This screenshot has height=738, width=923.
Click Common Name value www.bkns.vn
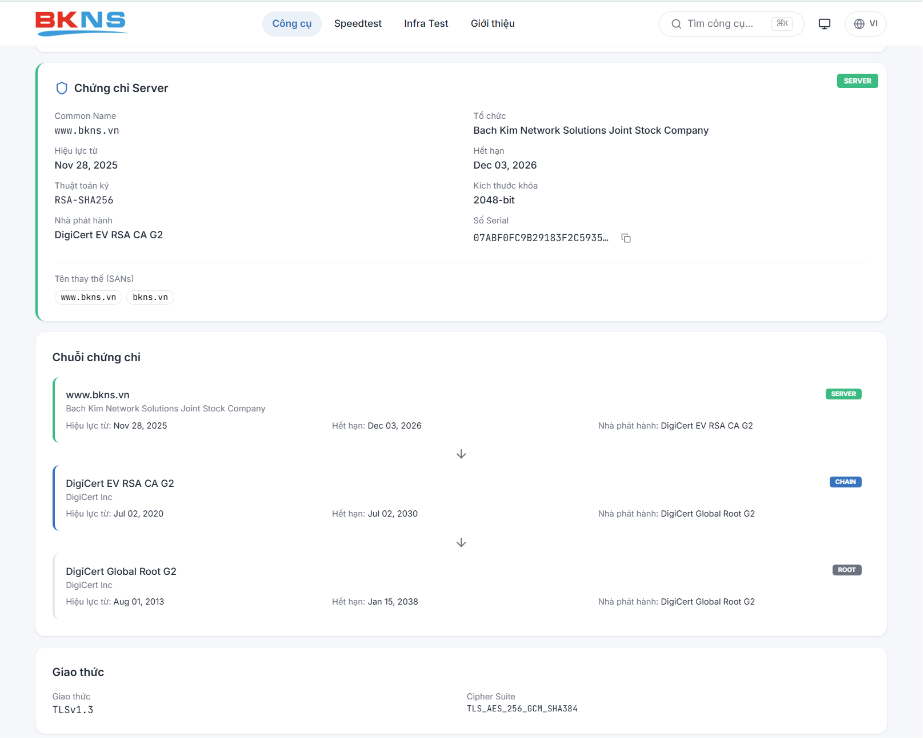click(x=87, y=131)
